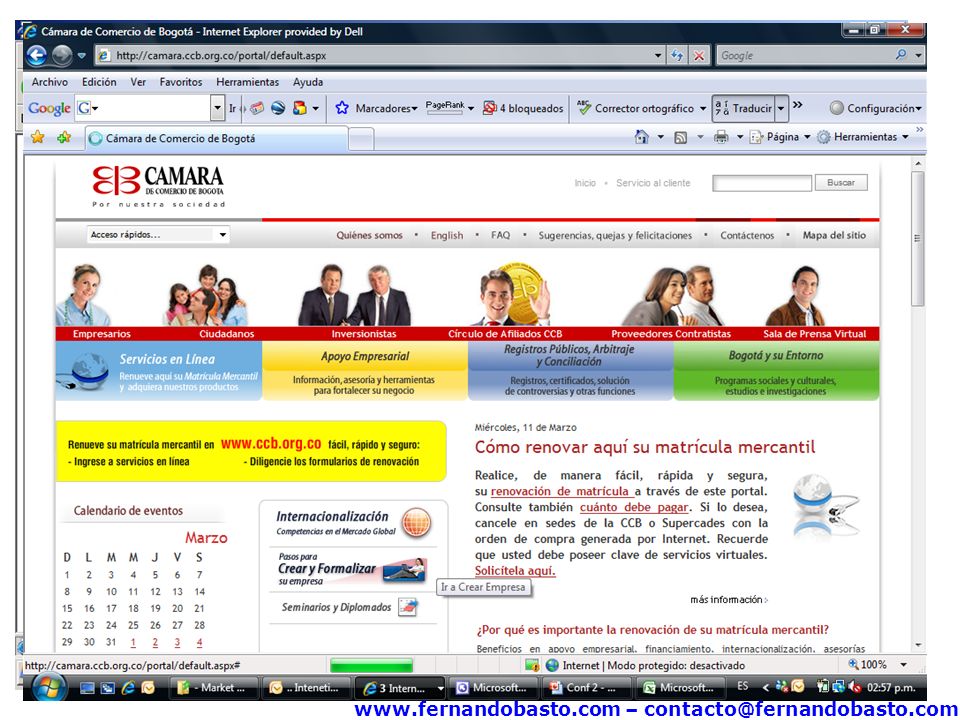
Task: Expand the Página menu dropdown
Action: click(807, 137)
